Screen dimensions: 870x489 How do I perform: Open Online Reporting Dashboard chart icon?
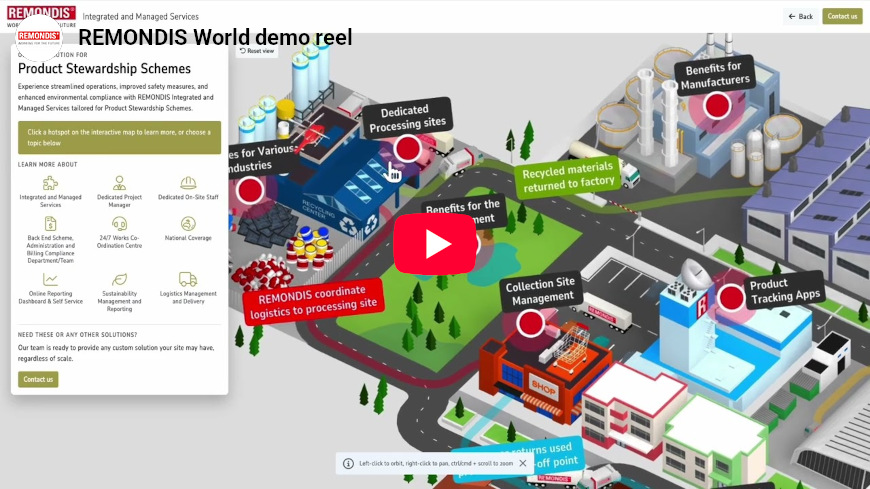(50, 279)
